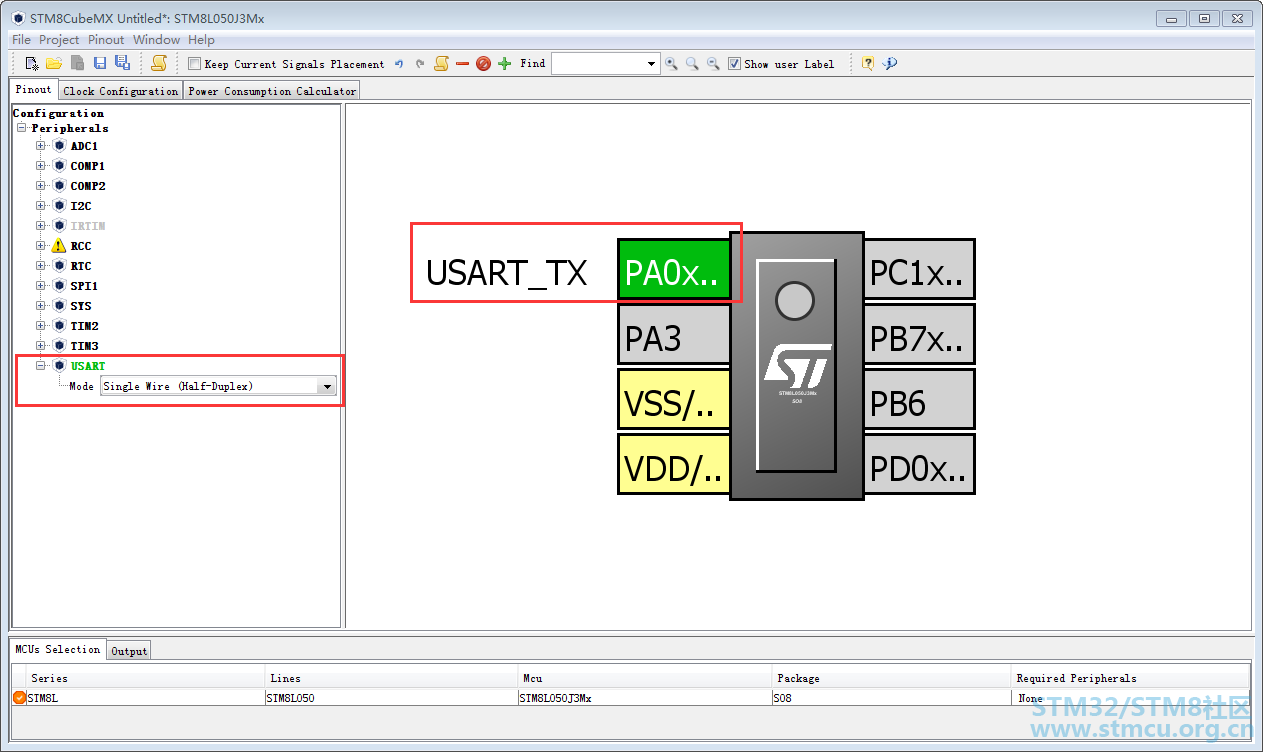The height and width of the screenshot is (752, 1263).
Task: Click the Package column header
Action: point(891,677)
